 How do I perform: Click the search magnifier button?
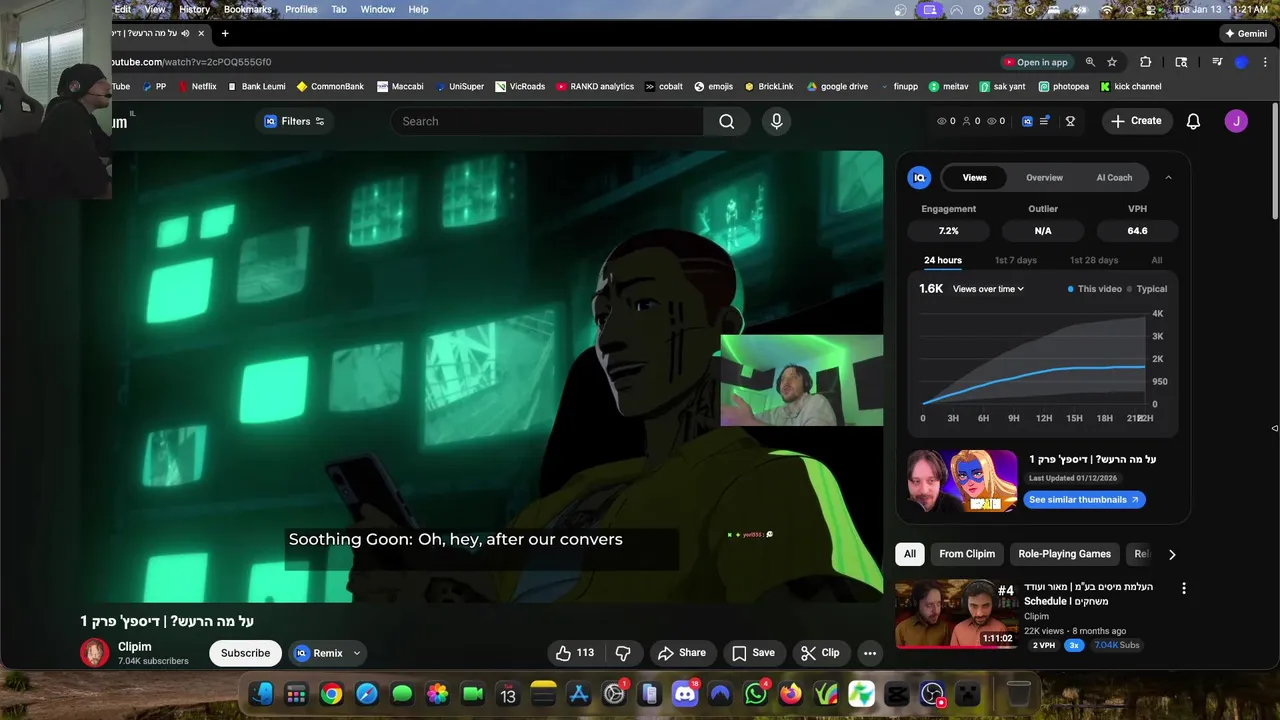(x=727, y=121)
